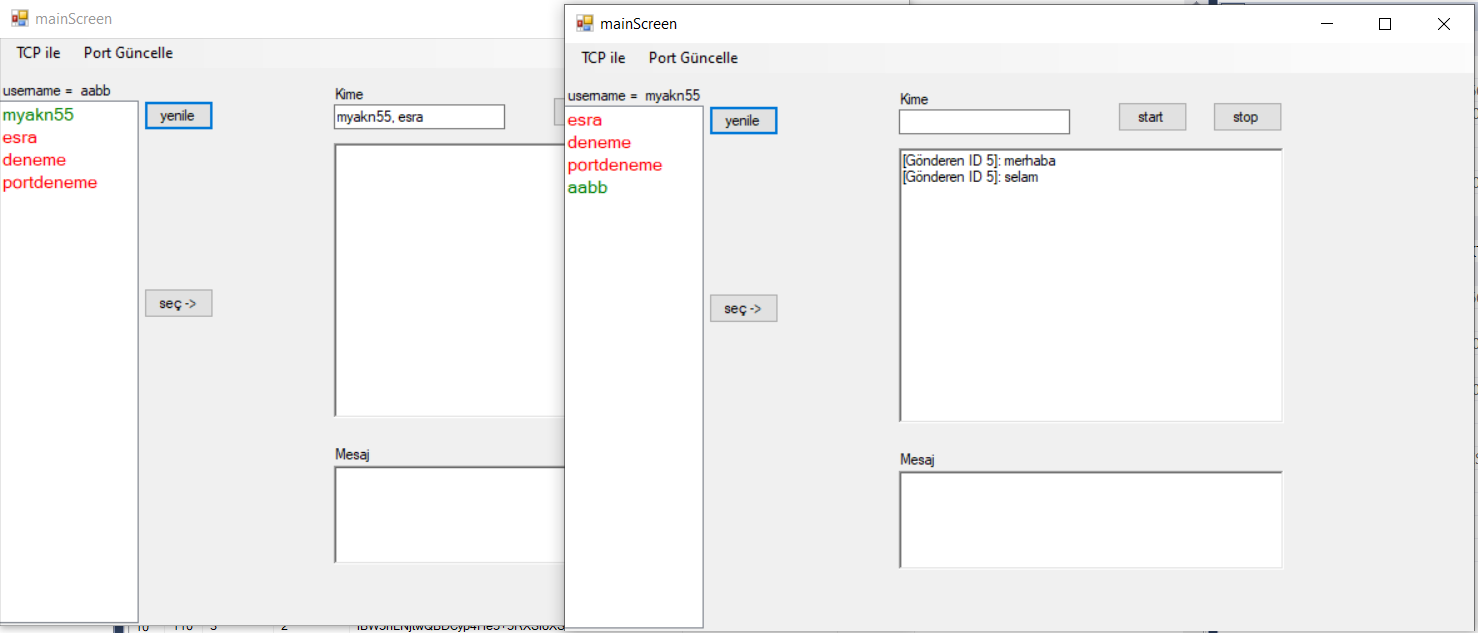
Task: Select esra in aabb window's user list
Action: coord(20,138)
